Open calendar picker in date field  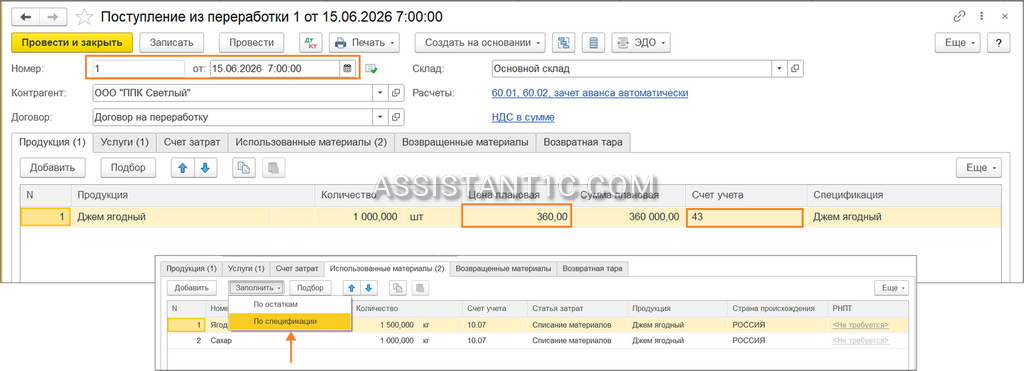click(x=347, y=68)
